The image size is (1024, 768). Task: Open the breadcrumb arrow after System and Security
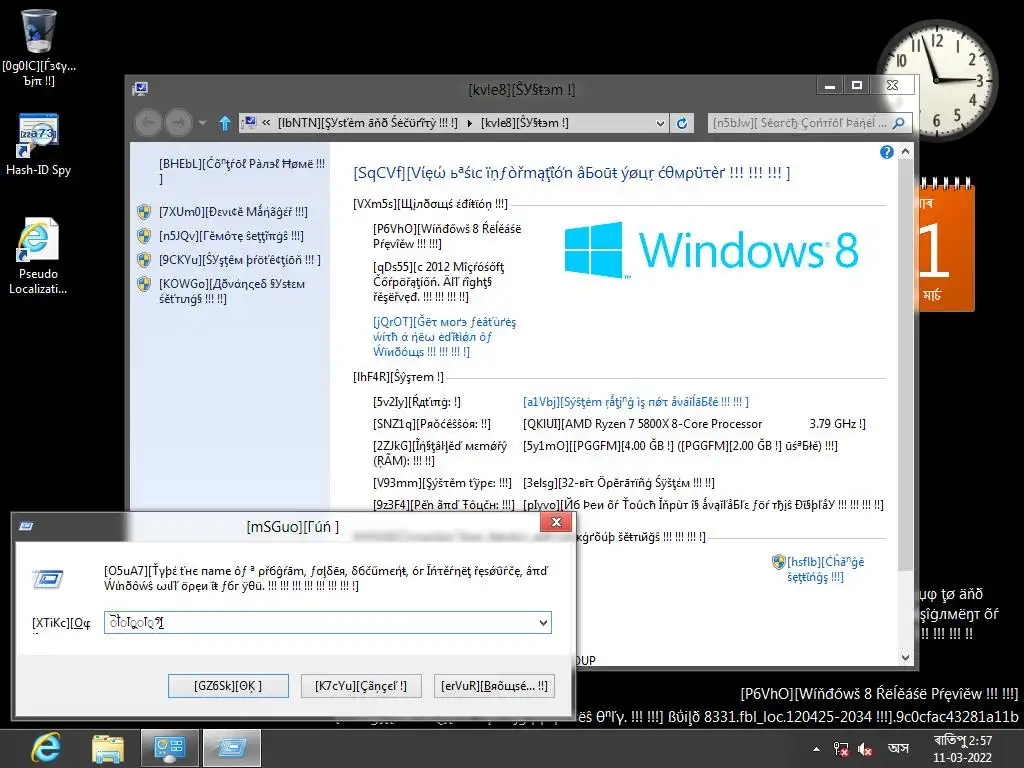(469, 123)
